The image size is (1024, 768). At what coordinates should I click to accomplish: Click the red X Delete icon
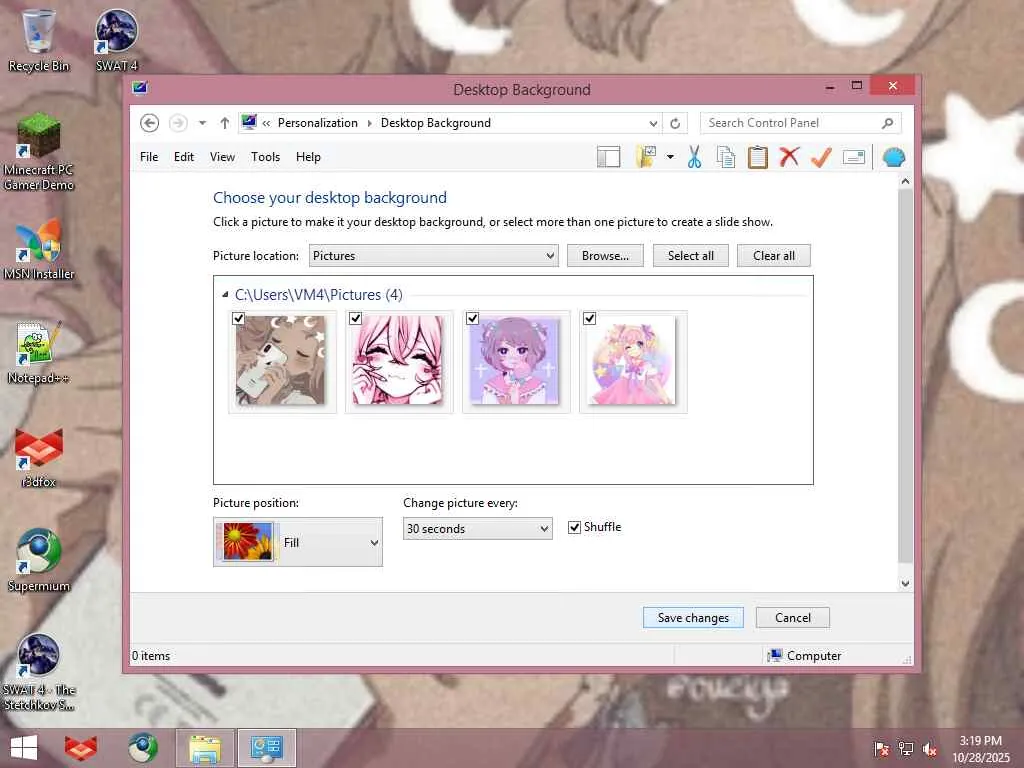pyautogui.click(x=790, y=157)
